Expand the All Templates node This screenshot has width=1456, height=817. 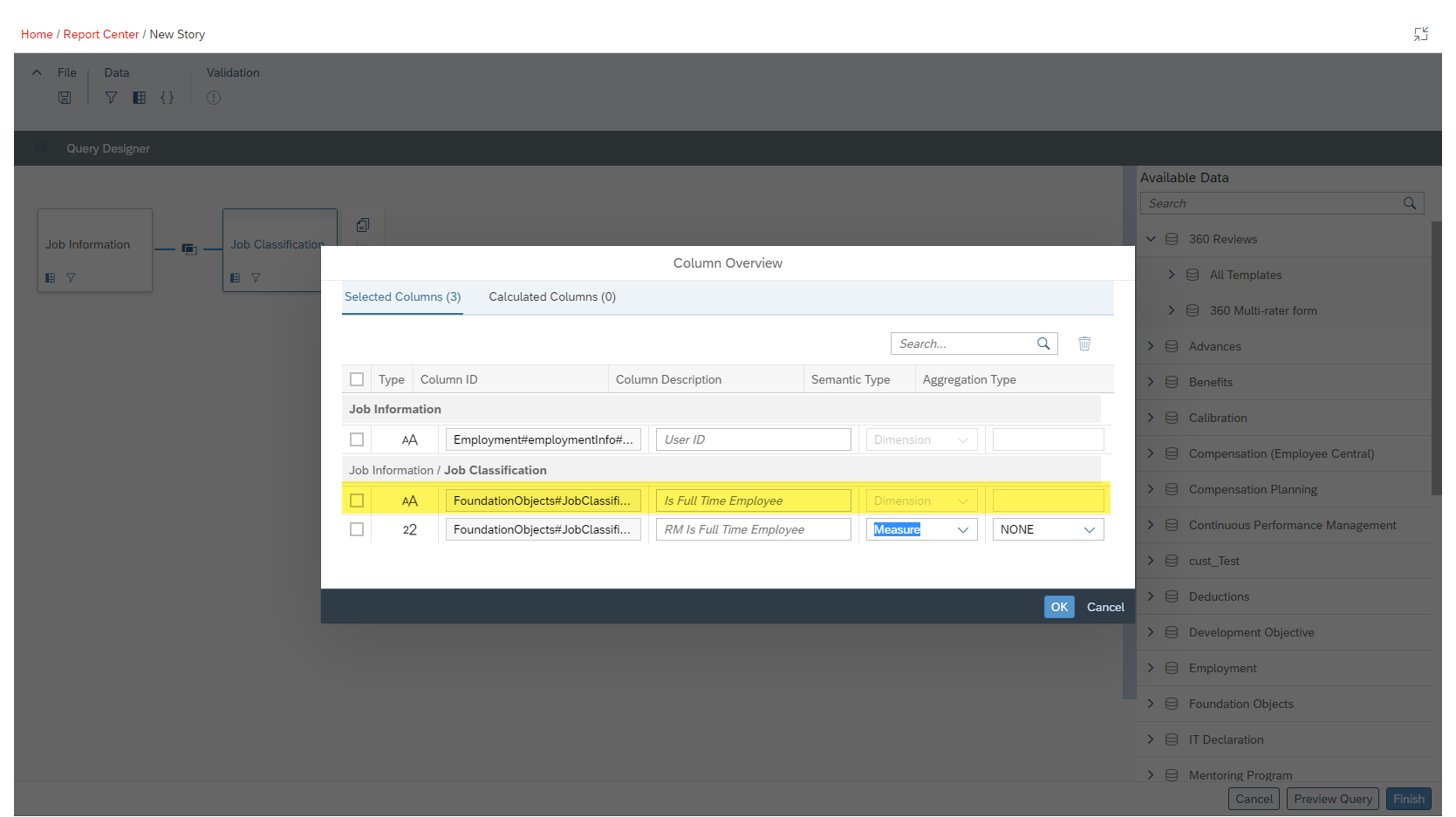click(x=1172, y=275)
